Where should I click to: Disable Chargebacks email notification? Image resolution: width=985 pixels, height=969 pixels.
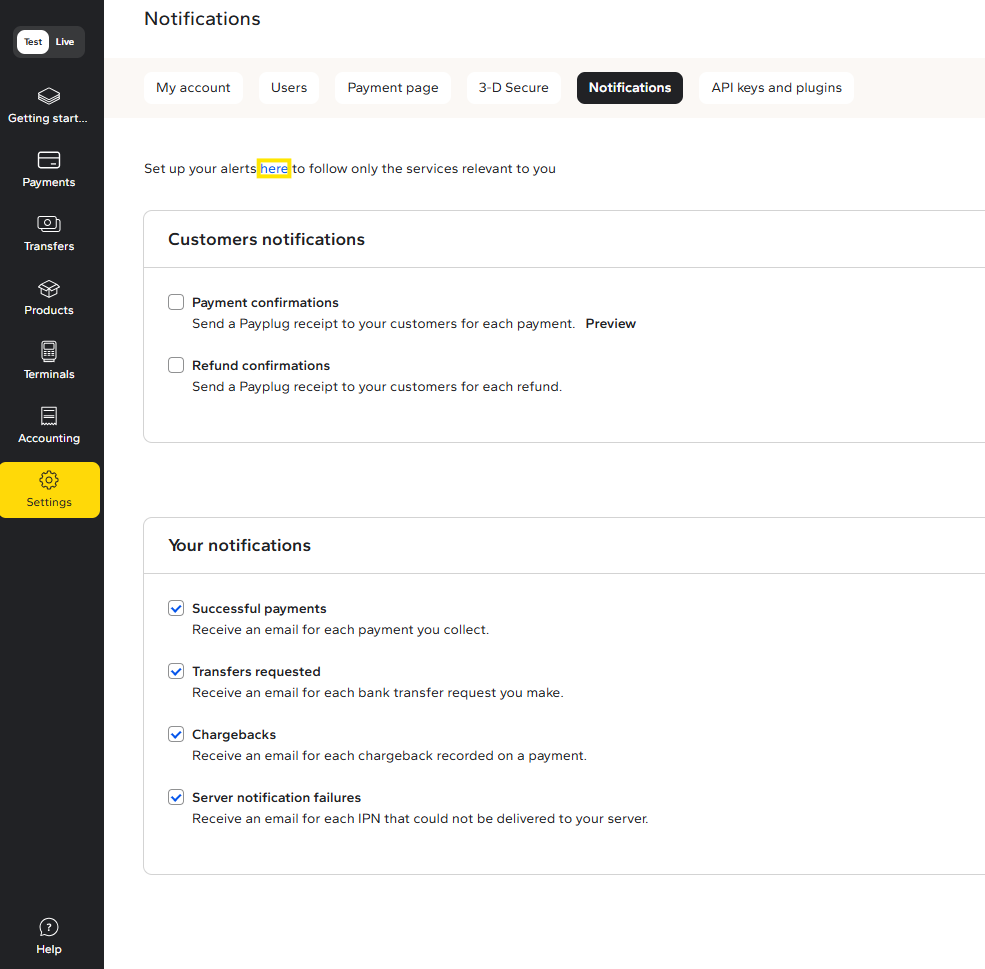click(x=176, y=734)
